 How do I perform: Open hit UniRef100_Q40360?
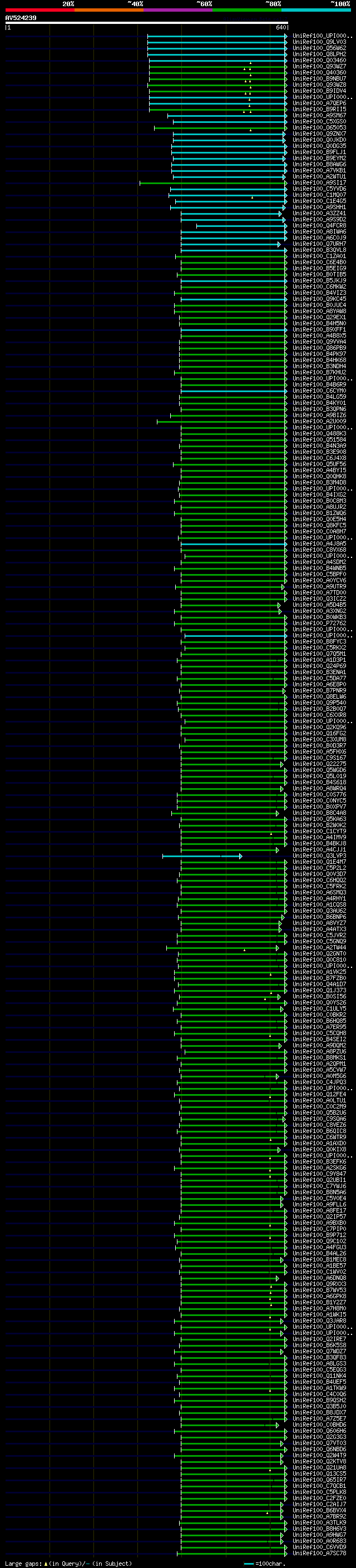319,72
